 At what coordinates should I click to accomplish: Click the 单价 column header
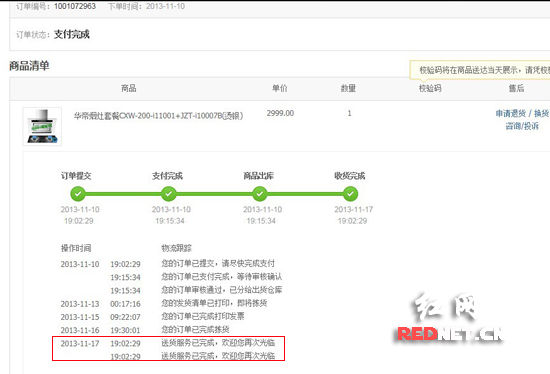[280, 88]
